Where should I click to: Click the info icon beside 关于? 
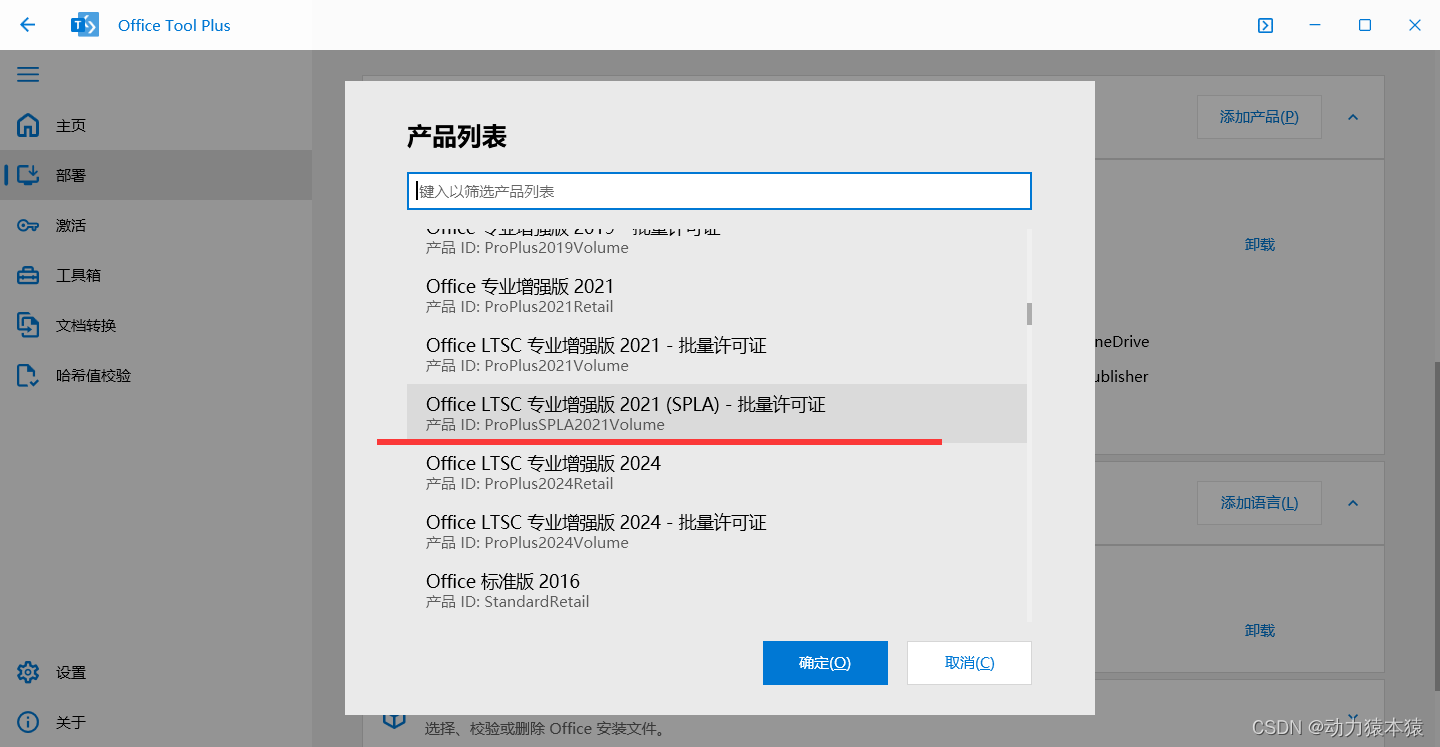28,722
